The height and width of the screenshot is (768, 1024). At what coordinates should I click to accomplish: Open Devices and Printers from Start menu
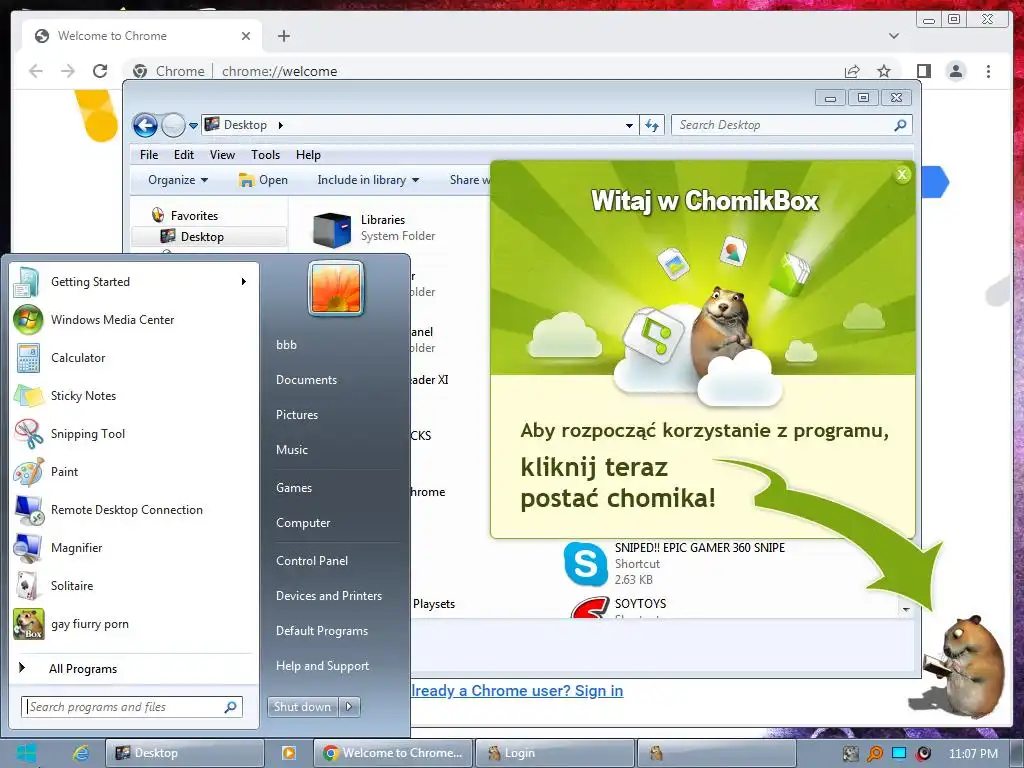[328, 596]
